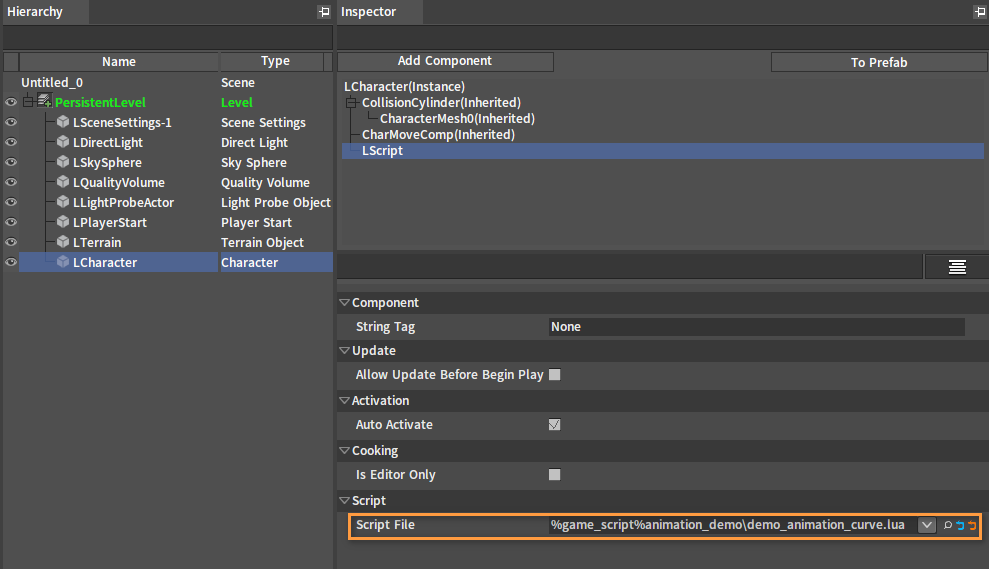Collapse the Cooking section

coord(344,450)
